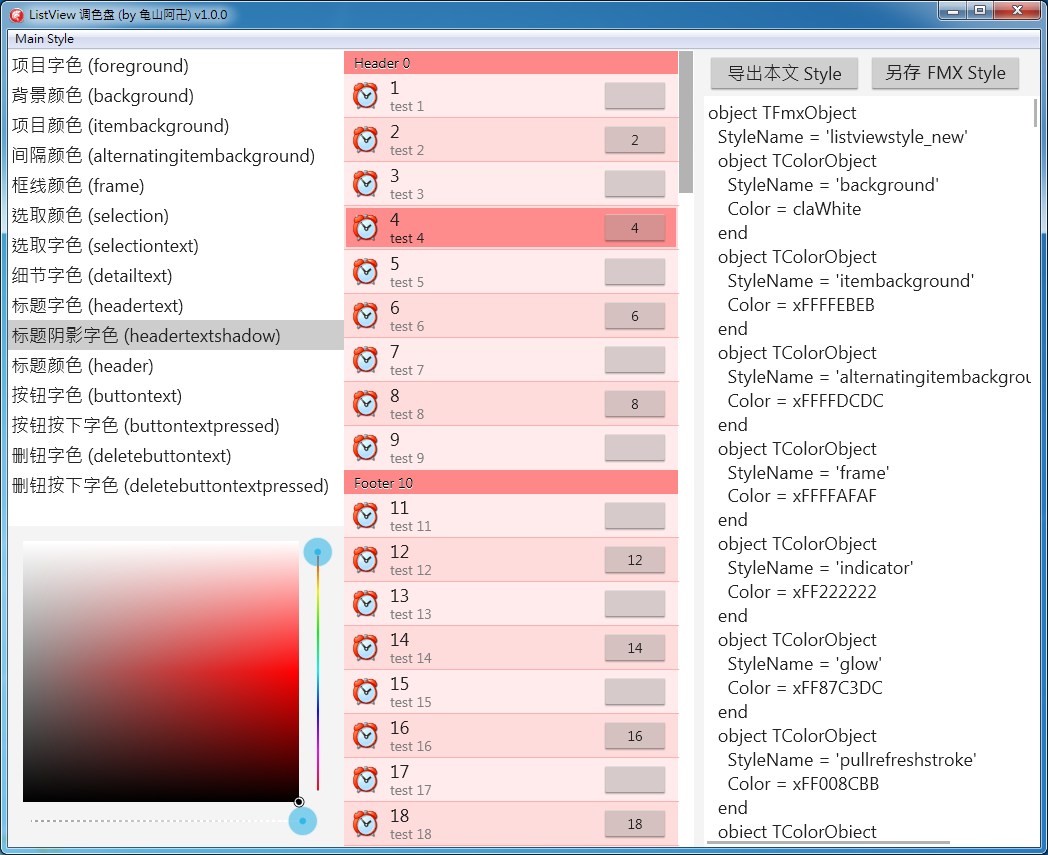Viewport: 1048px width, 855px height.
Task: Click the alarm clock icon in row 2
Action: click(366, 140)
